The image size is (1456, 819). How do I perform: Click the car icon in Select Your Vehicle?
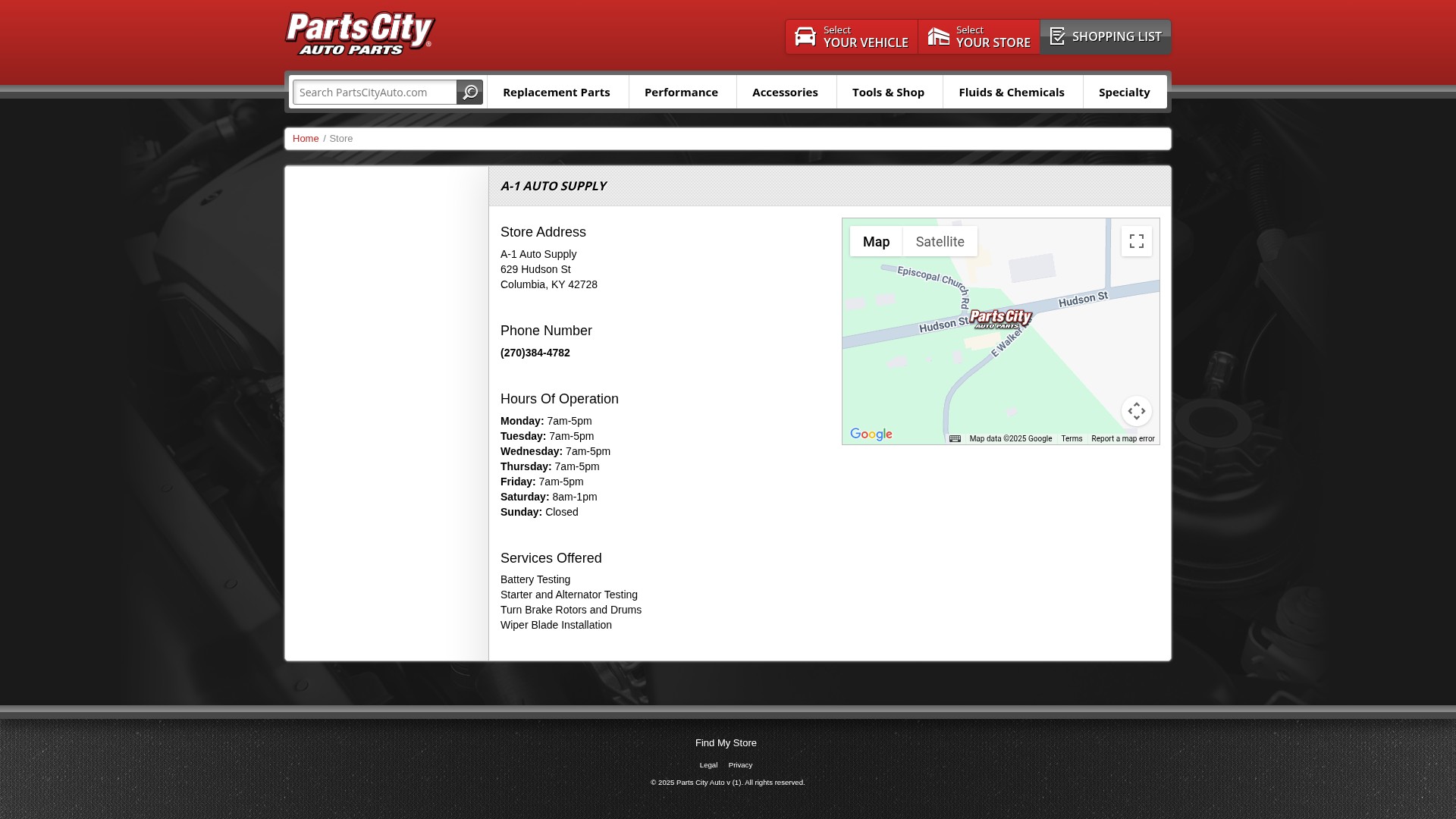pos(805,36)
